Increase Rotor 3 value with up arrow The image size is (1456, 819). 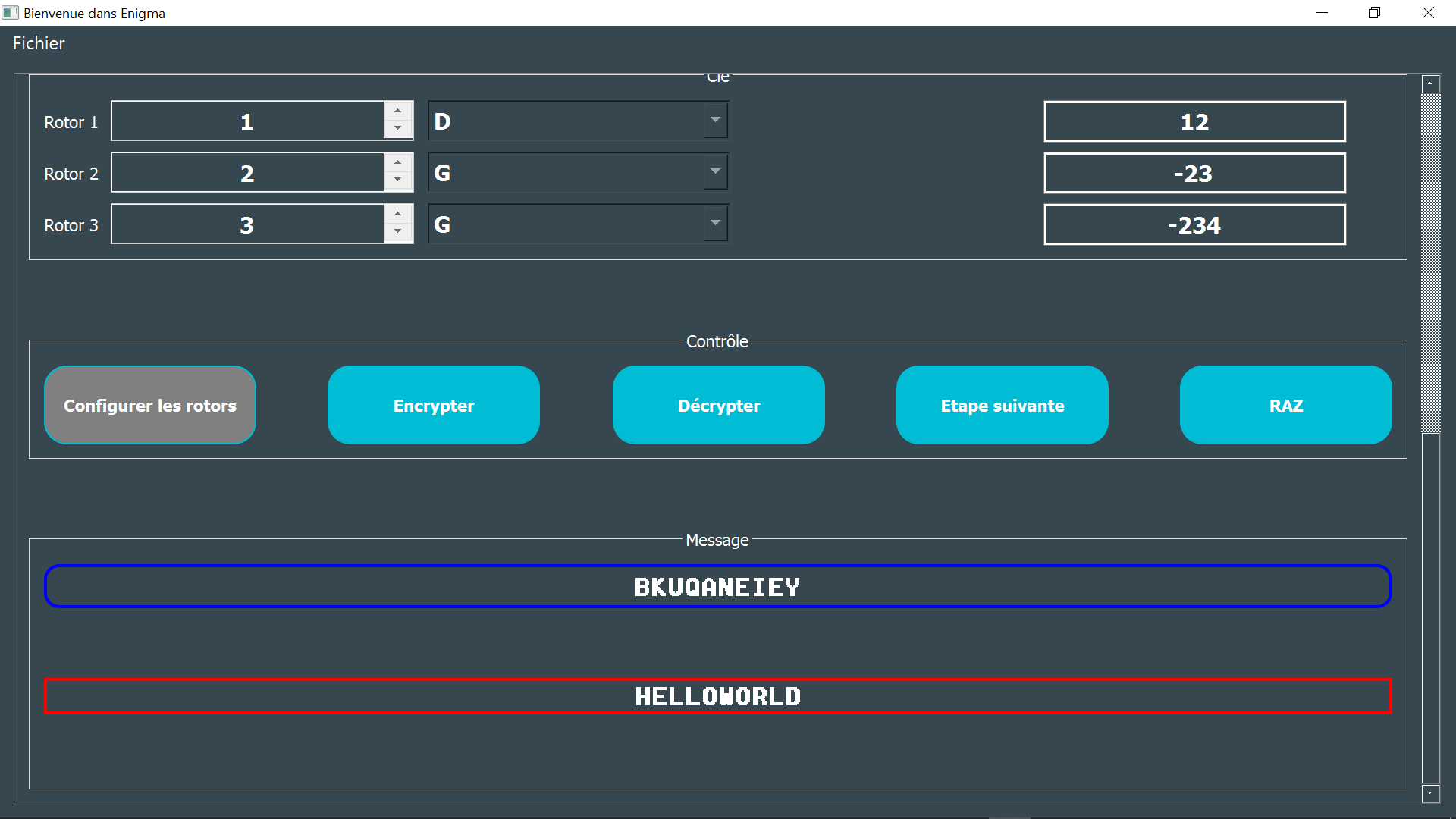point(398,213)
